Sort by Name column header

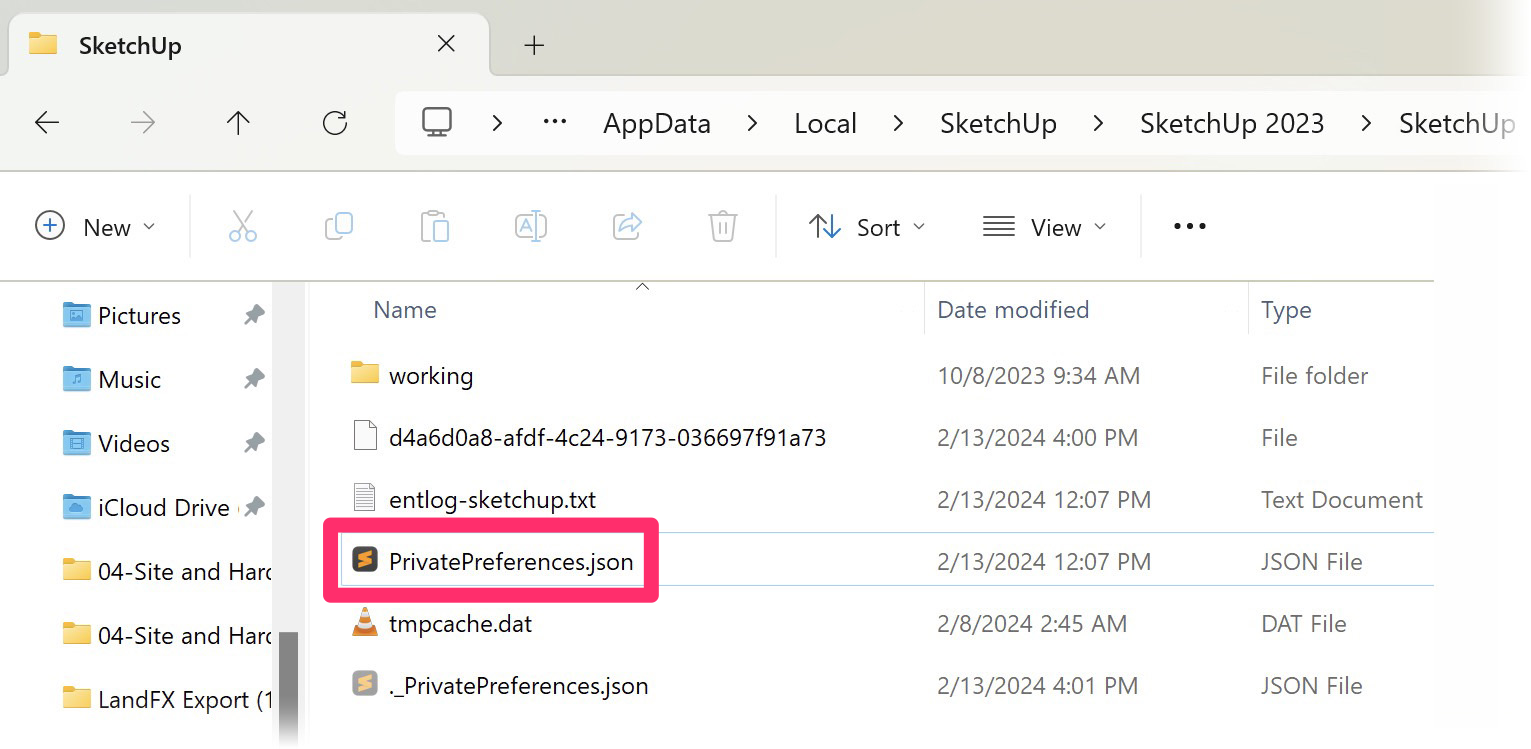tap(405, 310)
